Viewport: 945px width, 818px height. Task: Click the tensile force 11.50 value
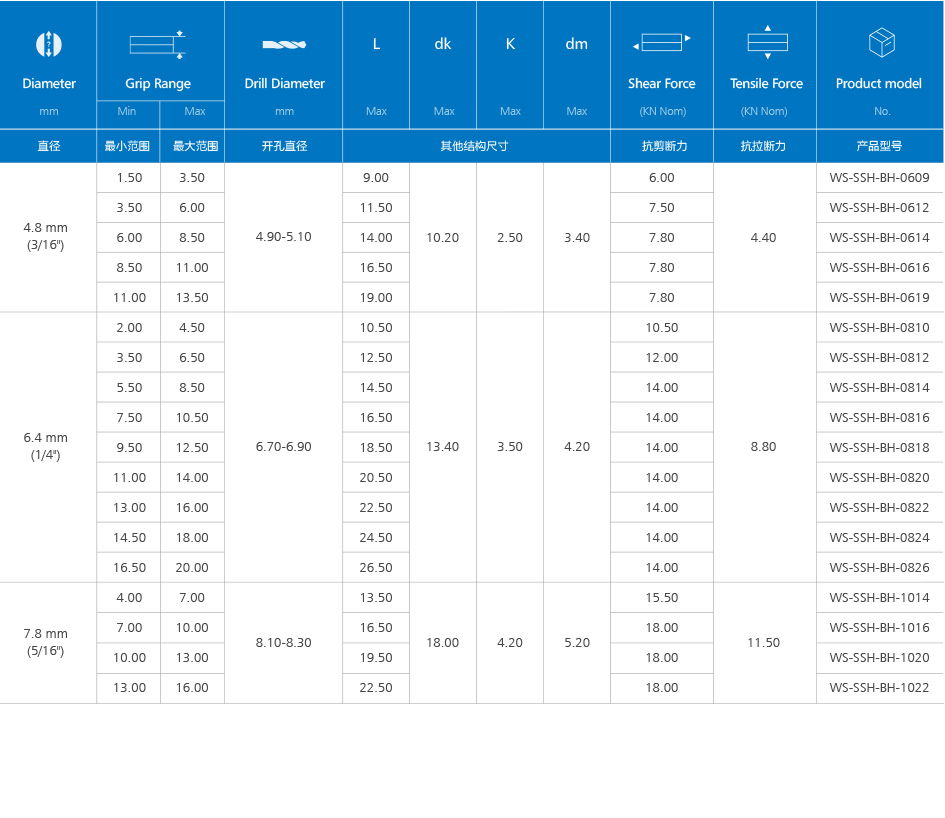pyautogui.click(x=764, y=643)
